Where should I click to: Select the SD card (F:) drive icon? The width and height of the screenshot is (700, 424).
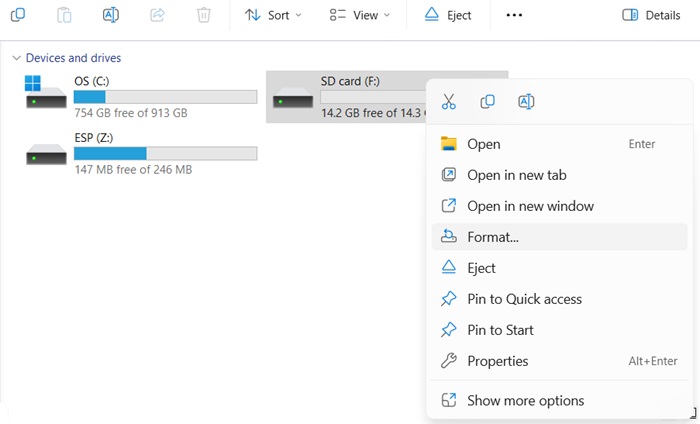coord(293,98)
